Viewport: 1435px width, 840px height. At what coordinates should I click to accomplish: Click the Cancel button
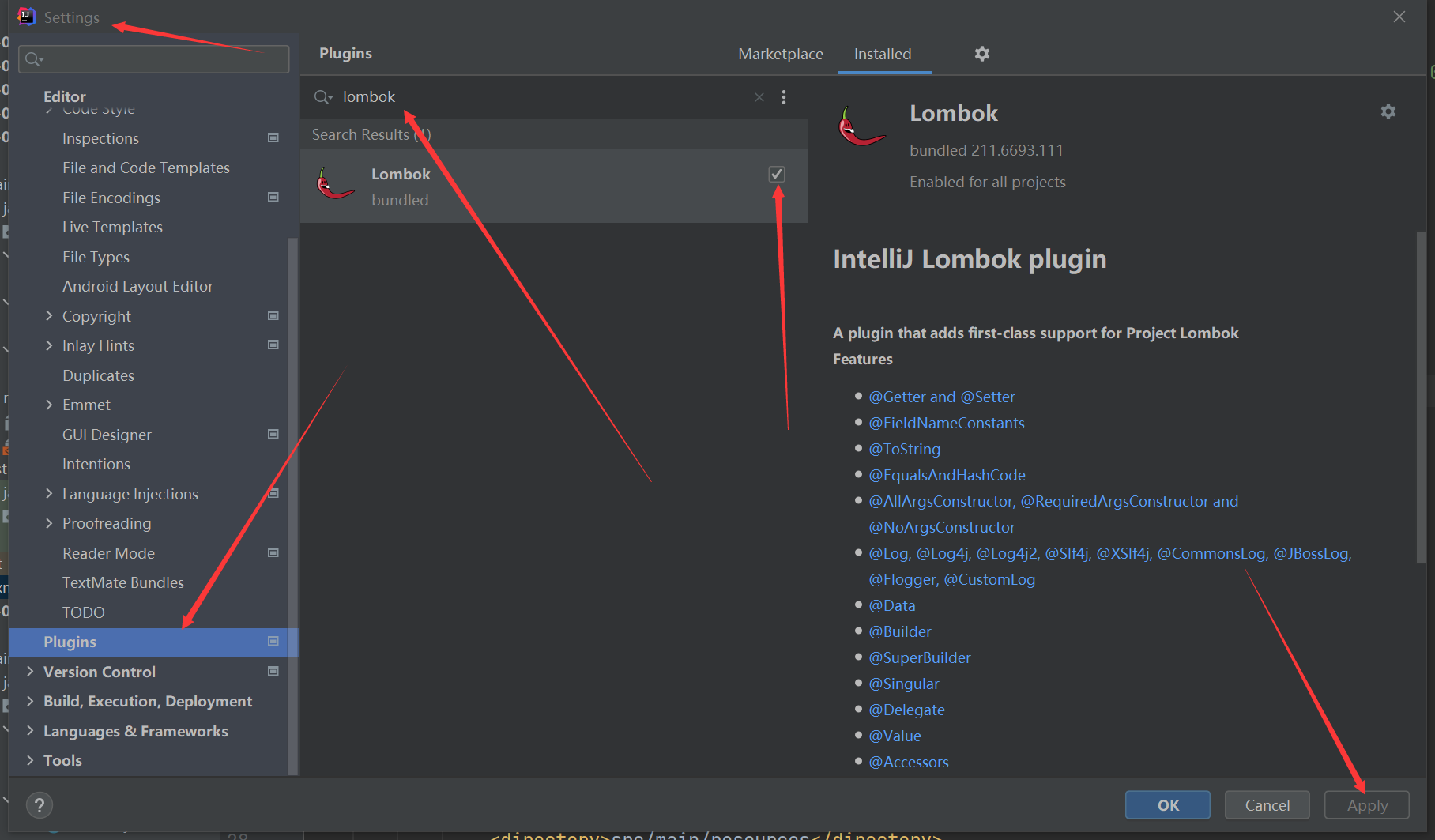coord(1267,805)
